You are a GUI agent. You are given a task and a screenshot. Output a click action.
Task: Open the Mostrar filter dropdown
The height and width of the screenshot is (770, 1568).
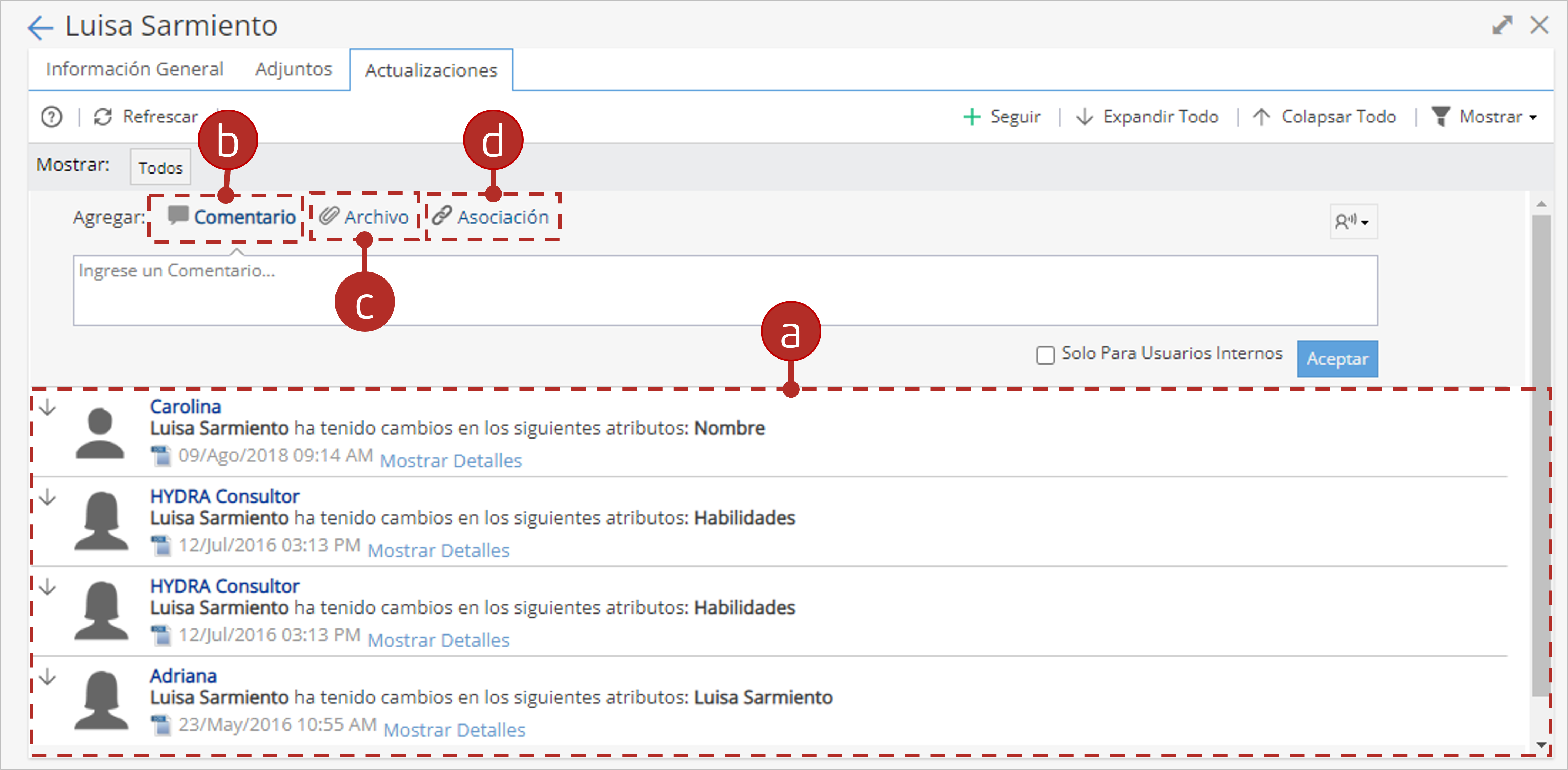tap(1483, 116)
